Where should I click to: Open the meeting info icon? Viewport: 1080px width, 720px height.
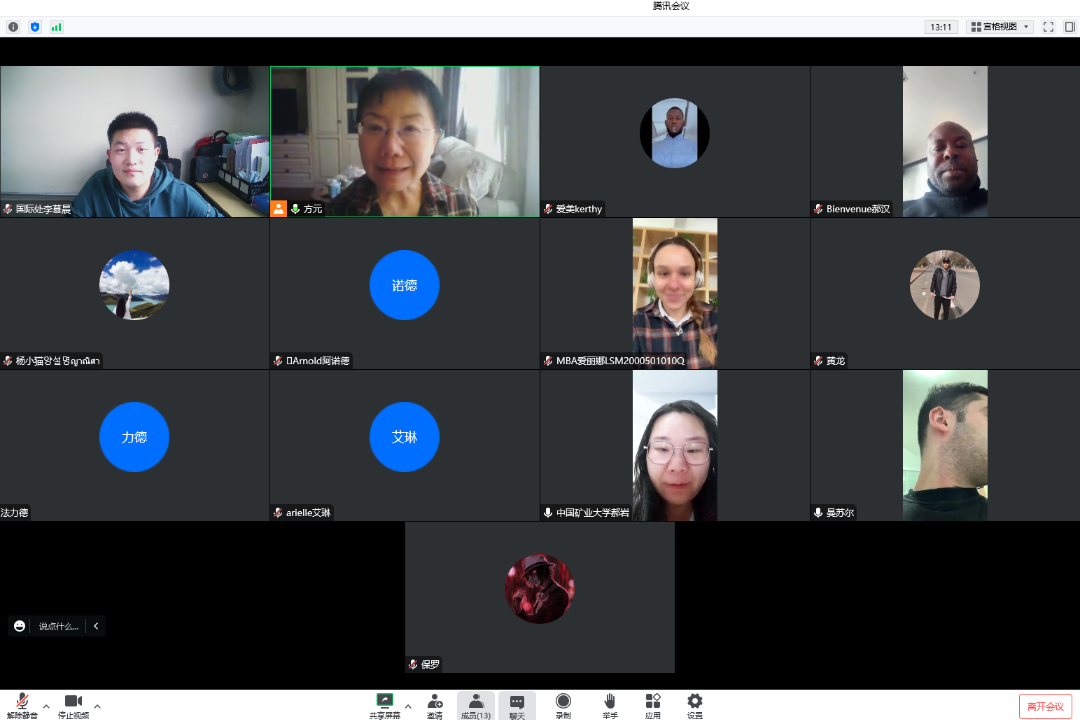(x=13, y=27)
